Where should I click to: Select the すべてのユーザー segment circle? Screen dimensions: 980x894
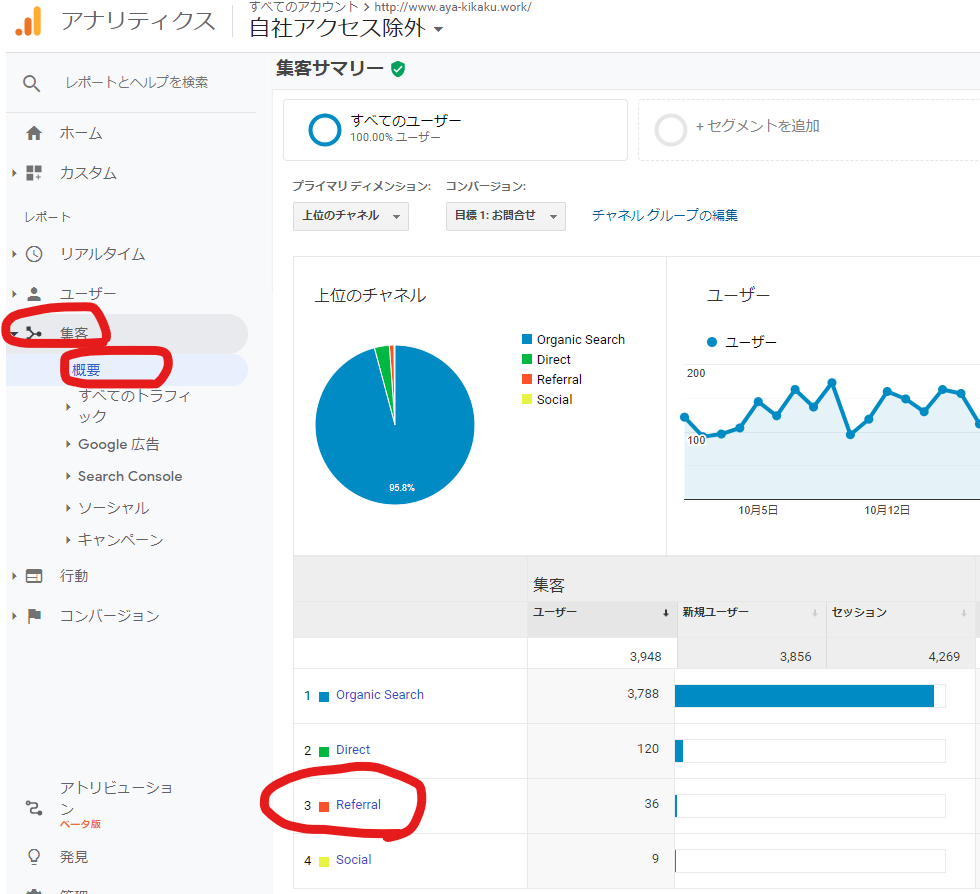[x=325, y=130]
